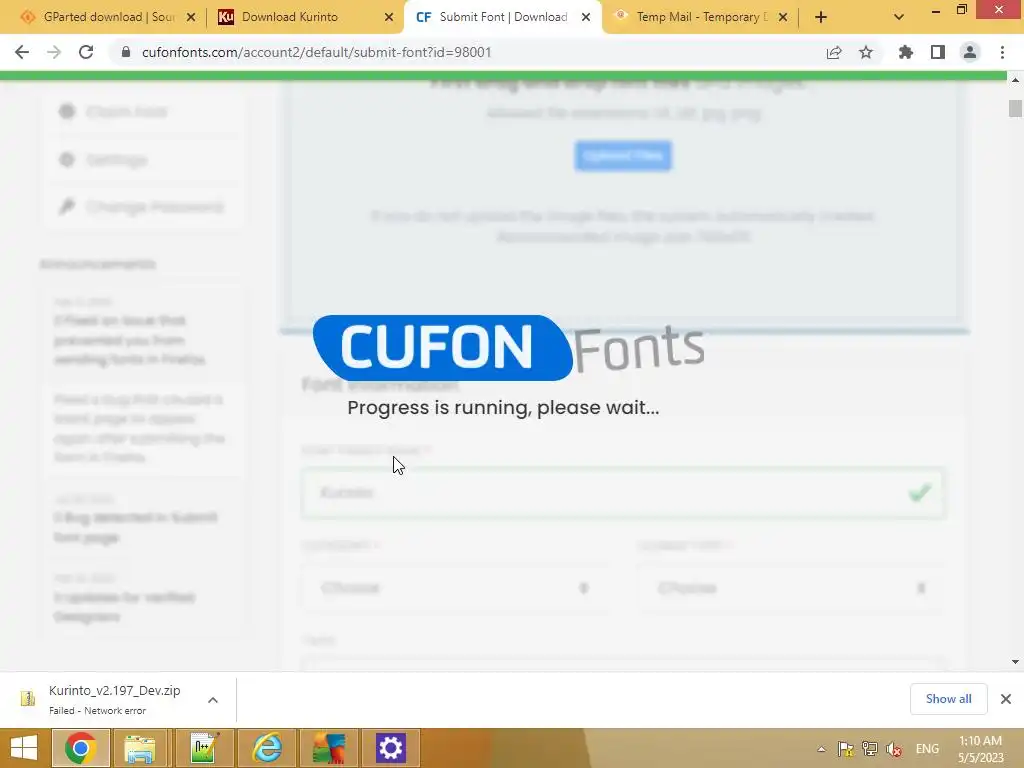Screen dimensions: 1024x768
Task: Open the blurred category Choose dropdown
Action: click(x=455, y=588)
